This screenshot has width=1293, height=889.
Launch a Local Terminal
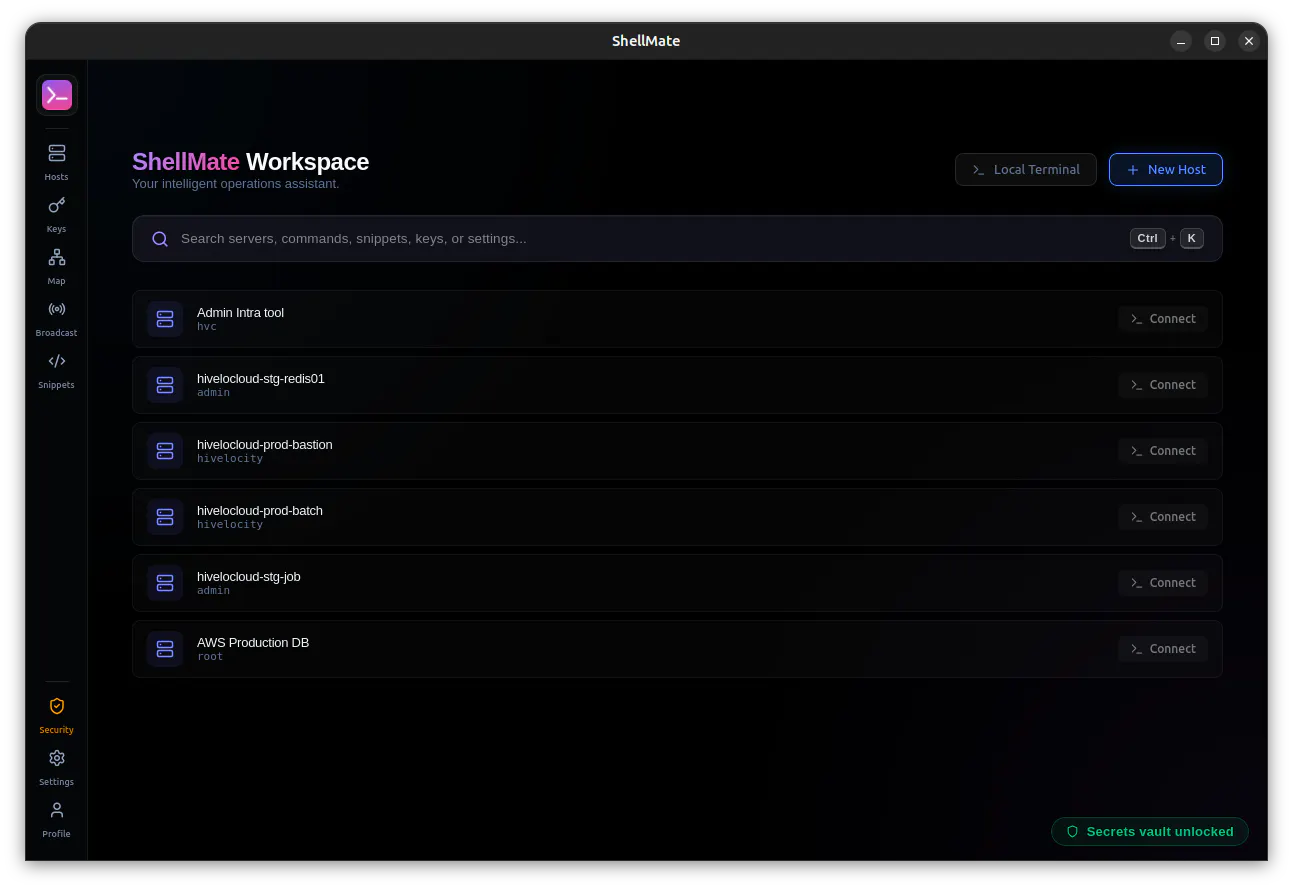[x=1026, y=170]
